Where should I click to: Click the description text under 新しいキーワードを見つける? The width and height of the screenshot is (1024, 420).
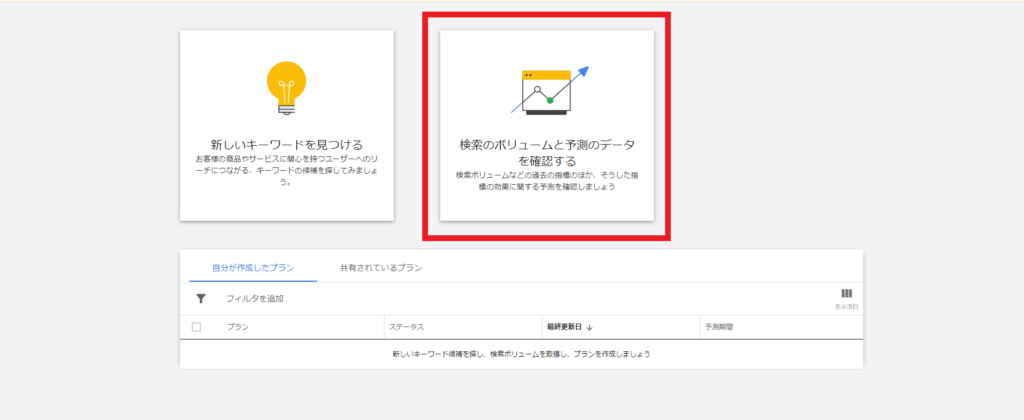click(286, 170)
